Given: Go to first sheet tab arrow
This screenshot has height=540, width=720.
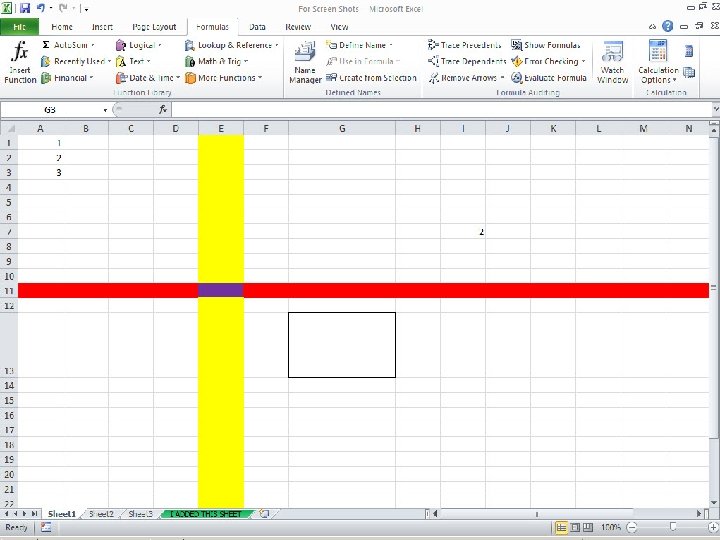Looking at the screenshot, I should [6, 514].
